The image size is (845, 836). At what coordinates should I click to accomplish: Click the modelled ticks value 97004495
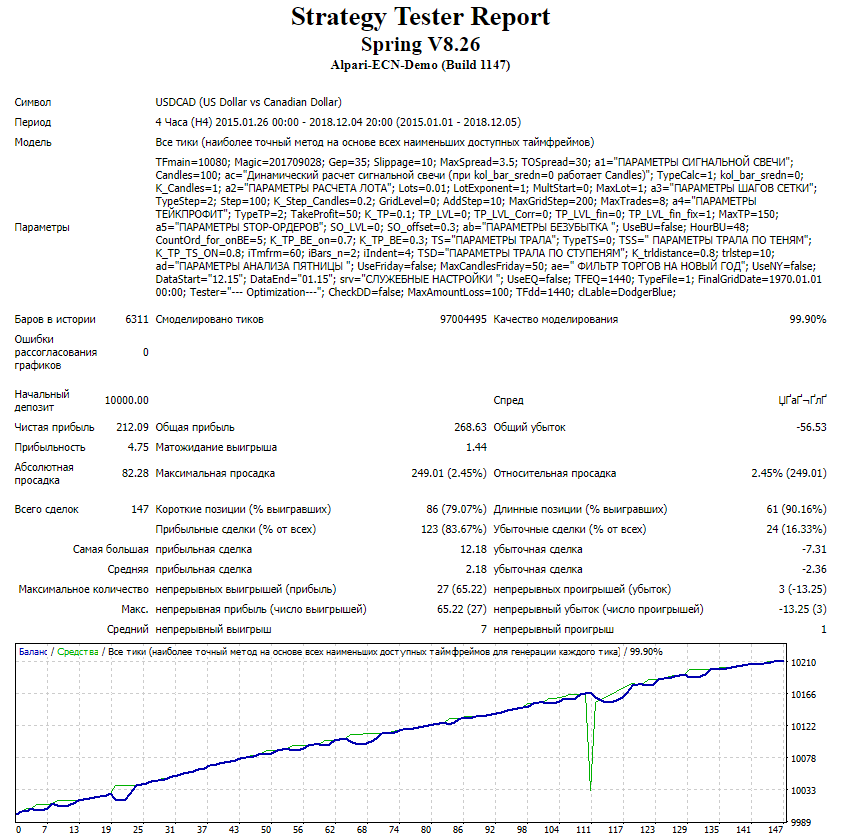(462, 319)
